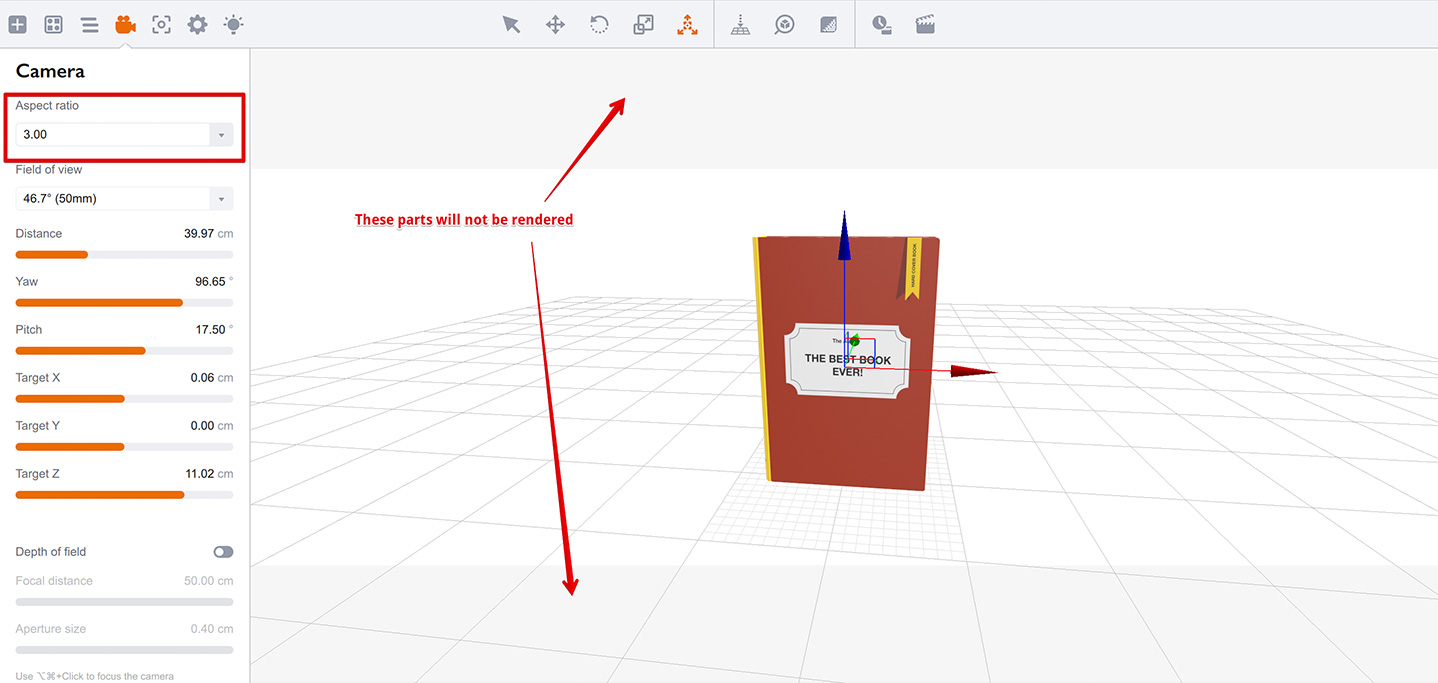This screenshot has width=1438, height=683.
Task: Toggle the orange transform axes icon
Action: [x=687, y=24]
